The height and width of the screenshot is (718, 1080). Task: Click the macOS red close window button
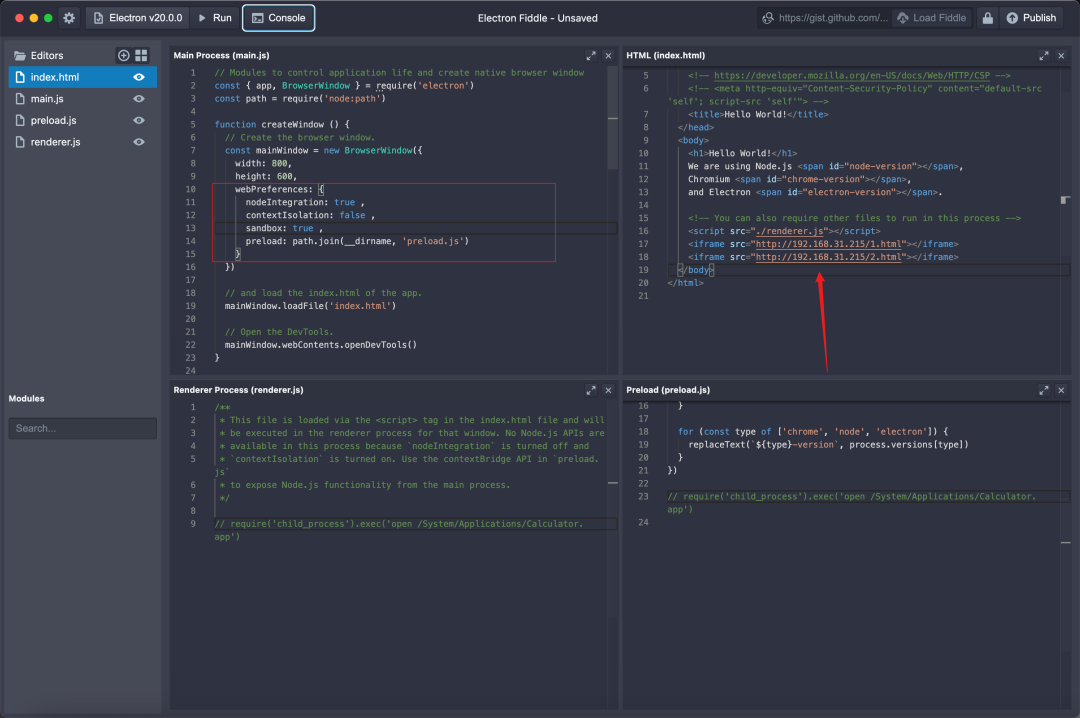coord(19,18)
